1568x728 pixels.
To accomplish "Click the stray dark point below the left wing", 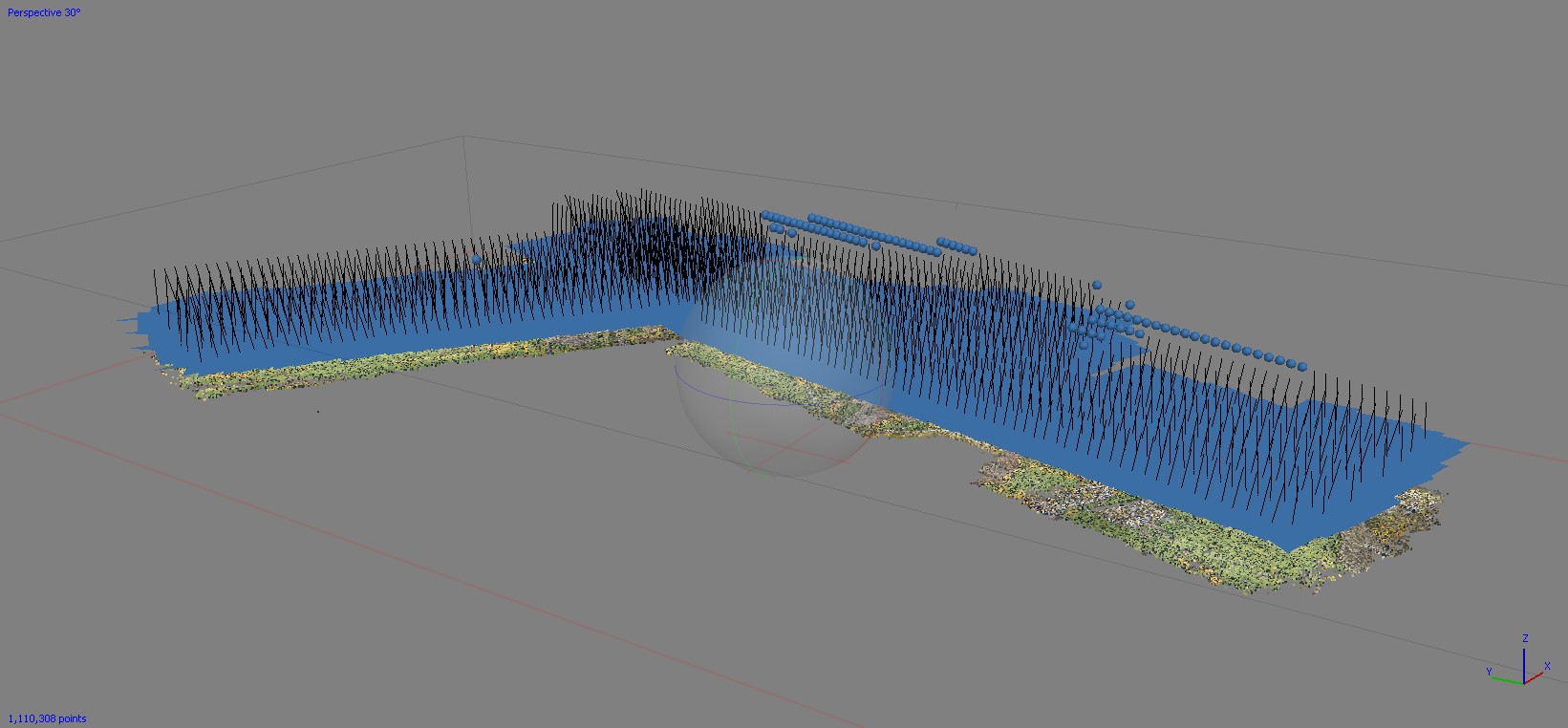I will click(318, 412).
